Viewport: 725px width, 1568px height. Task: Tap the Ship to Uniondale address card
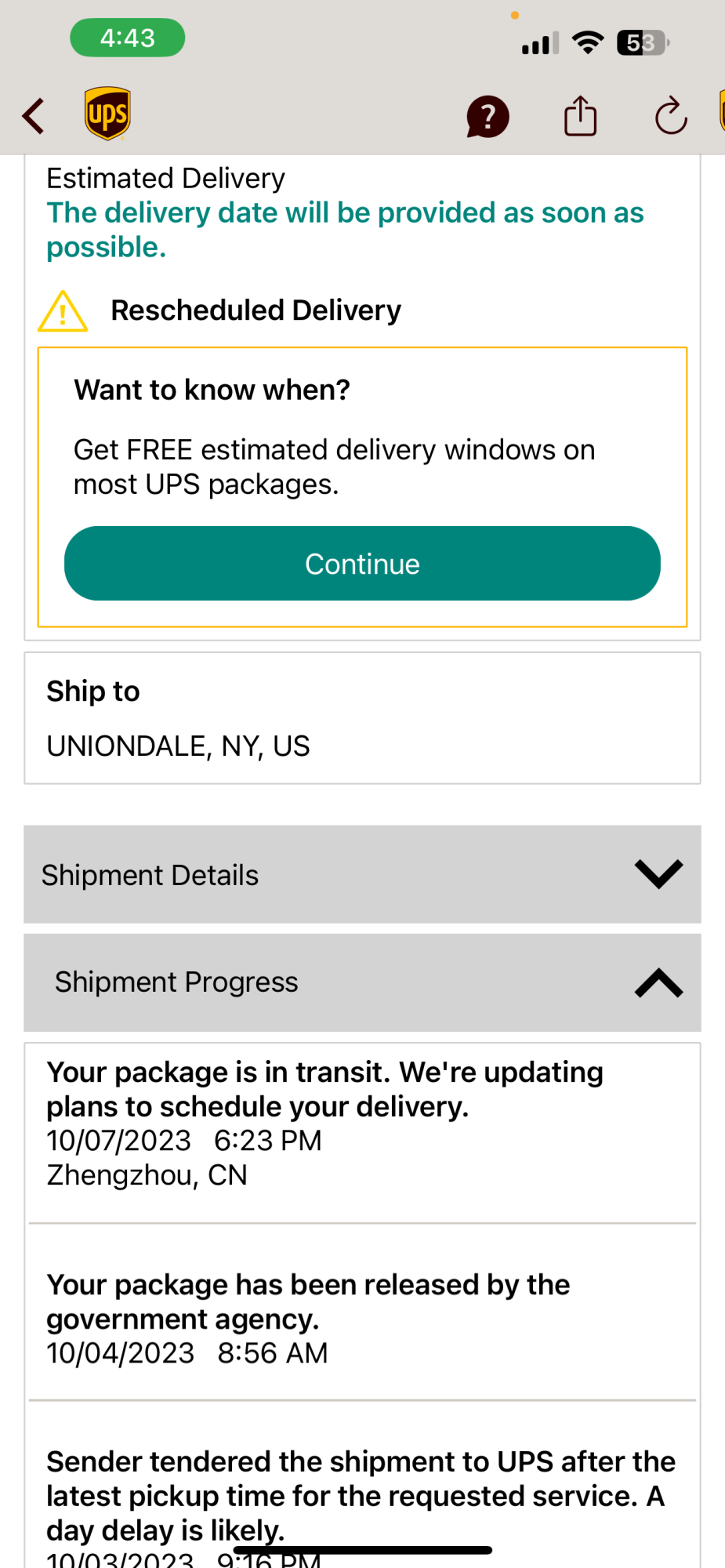pyautogui.click(x=362, y=718)
